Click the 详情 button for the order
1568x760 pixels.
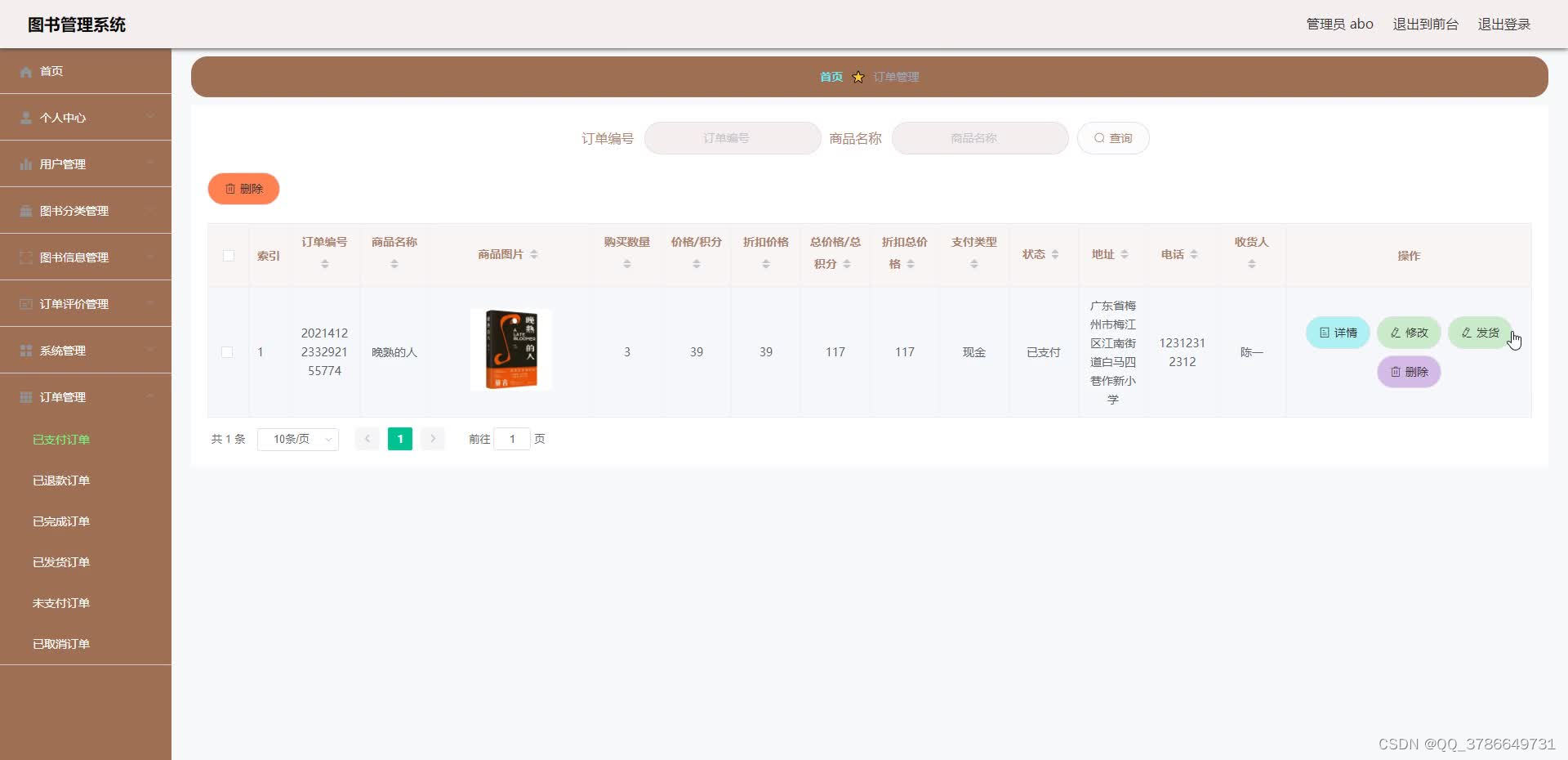1338,333
